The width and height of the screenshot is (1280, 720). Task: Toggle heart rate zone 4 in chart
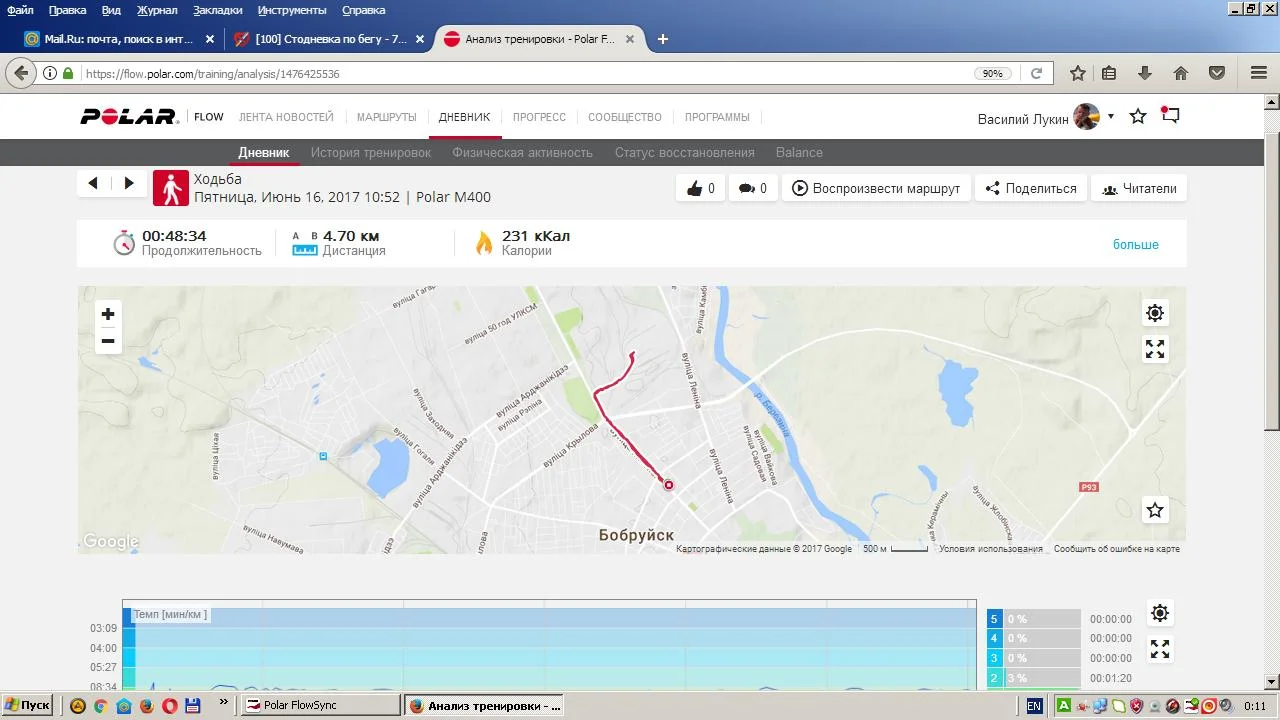994,638
